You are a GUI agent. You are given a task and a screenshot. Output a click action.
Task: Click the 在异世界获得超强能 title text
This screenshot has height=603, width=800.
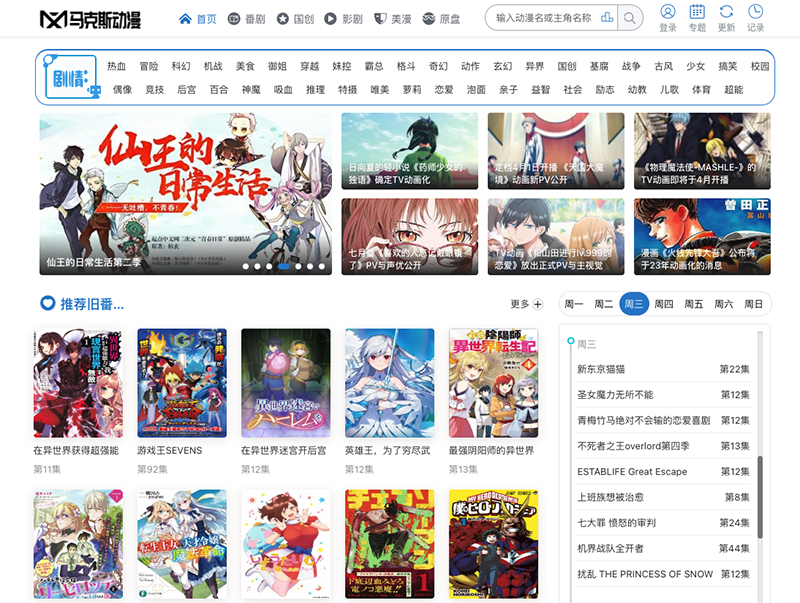click(76, 450)
